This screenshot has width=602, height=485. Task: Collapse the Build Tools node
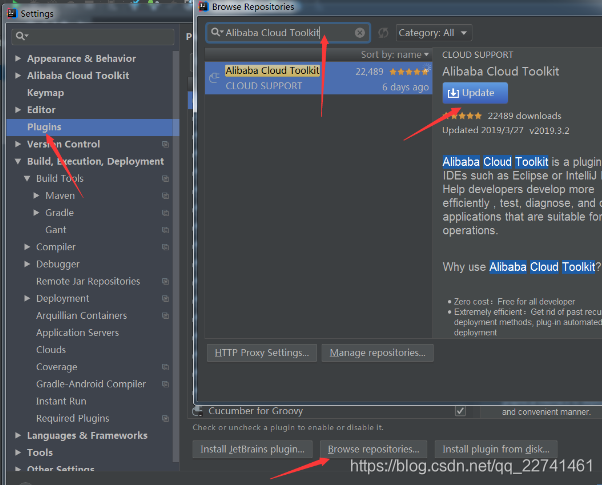(27, 179)
